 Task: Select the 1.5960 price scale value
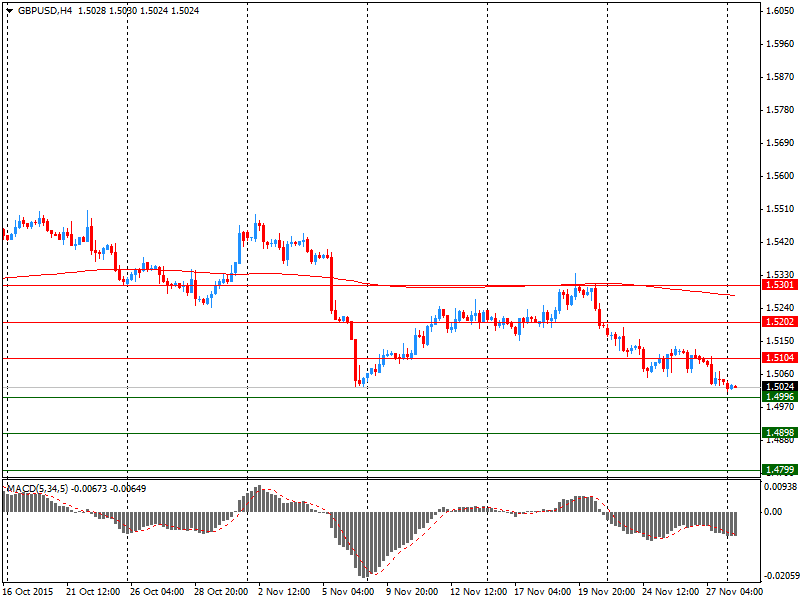pyautogui.click(x=780, y=44)
